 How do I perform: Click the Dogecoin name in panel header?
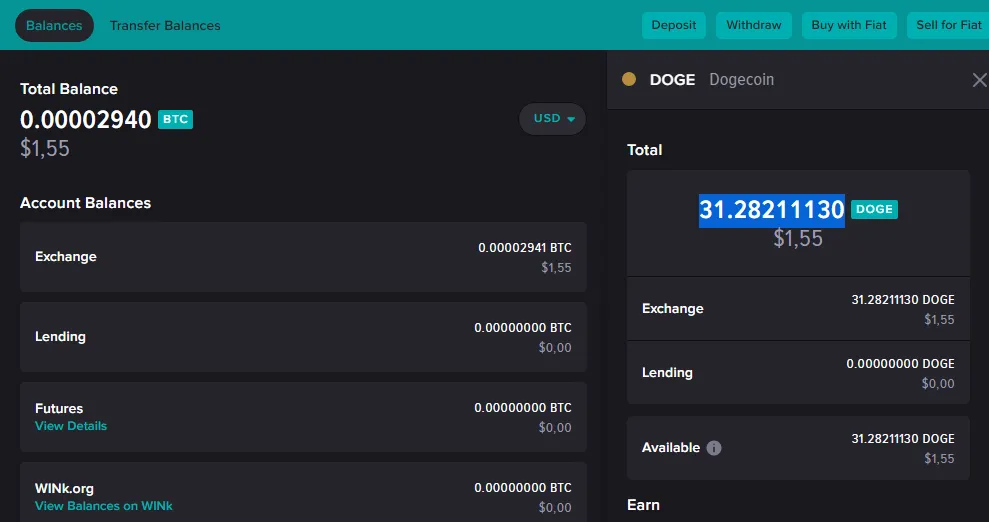pos(741,80)
